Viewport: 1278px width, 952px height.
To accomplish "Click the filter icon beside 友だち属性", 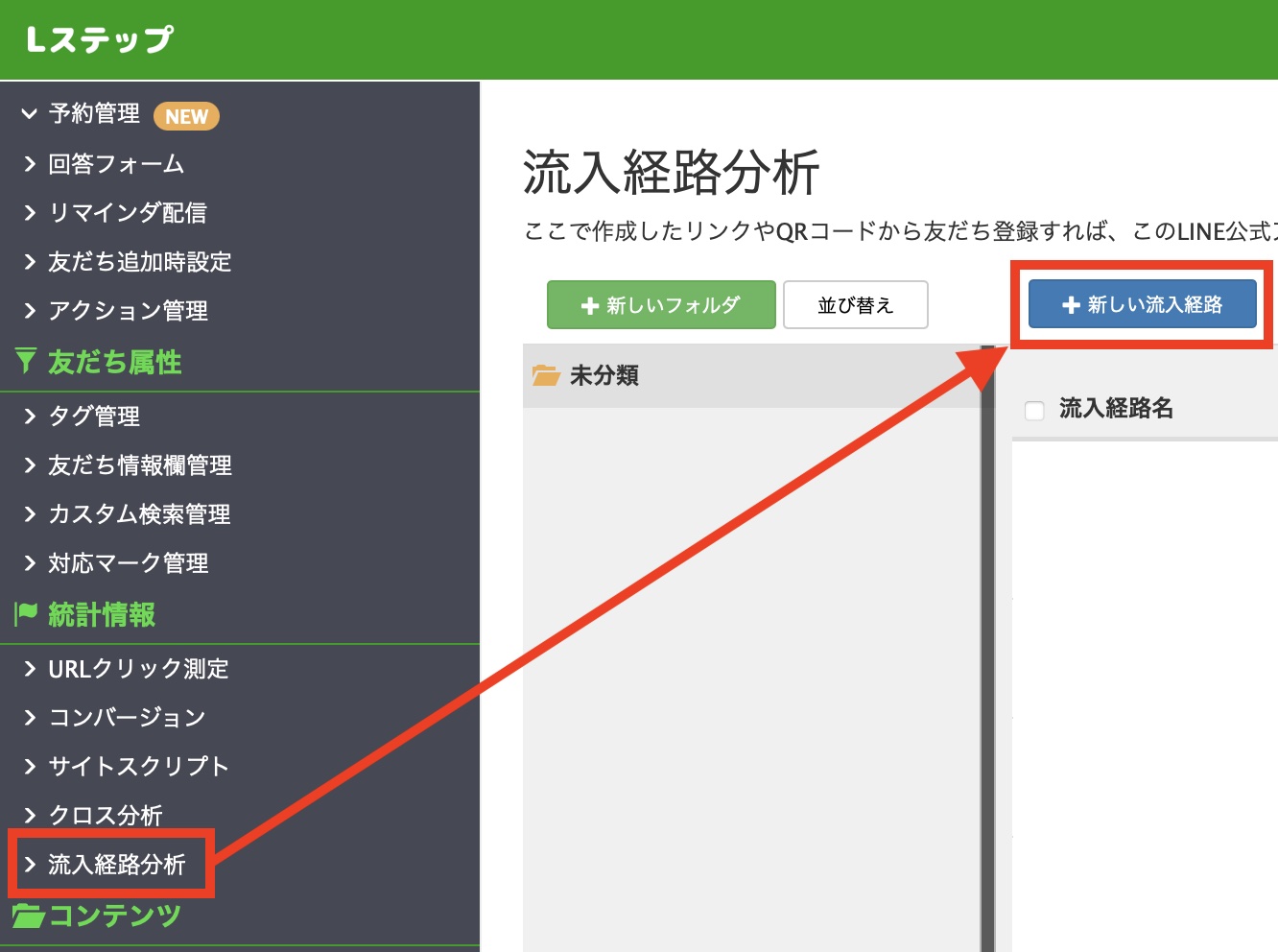I will coord(26,362).
